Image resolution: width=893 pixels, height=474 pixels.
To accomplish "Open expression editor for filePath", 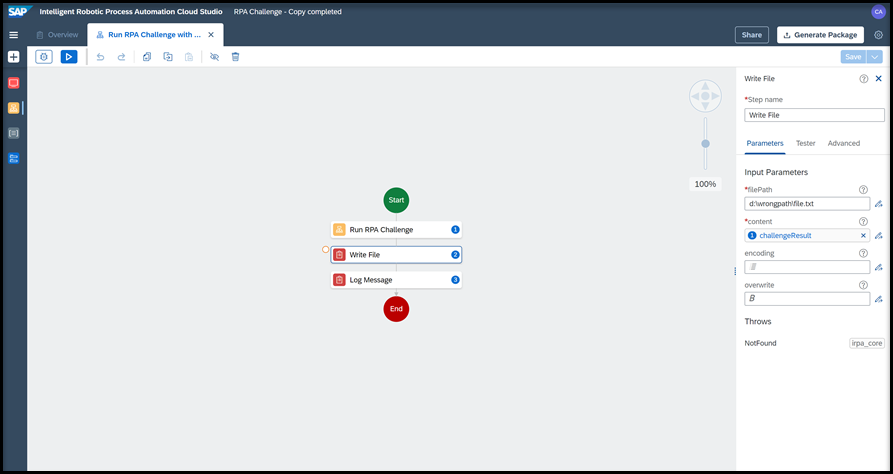I will 878,204.
